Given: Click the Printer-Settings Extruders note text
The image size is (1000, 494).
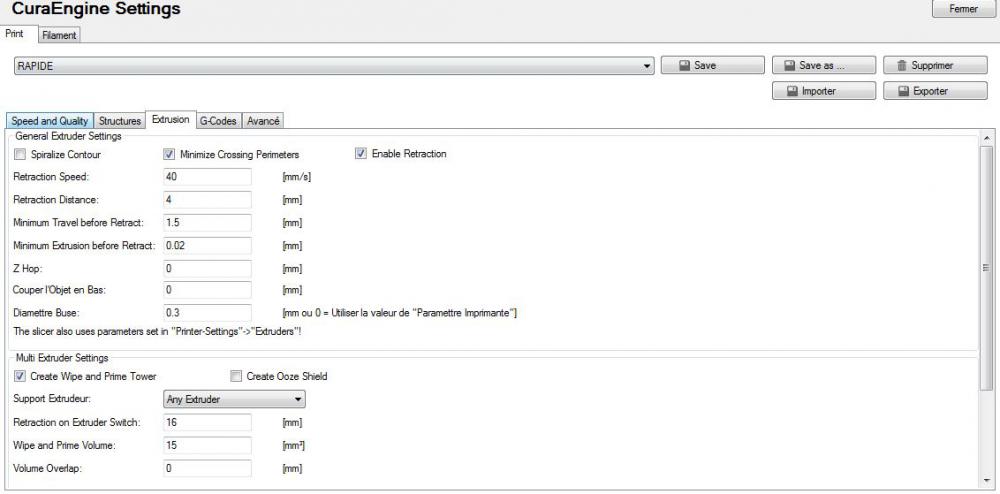Looking at the screenshot, I should point(157,332).
